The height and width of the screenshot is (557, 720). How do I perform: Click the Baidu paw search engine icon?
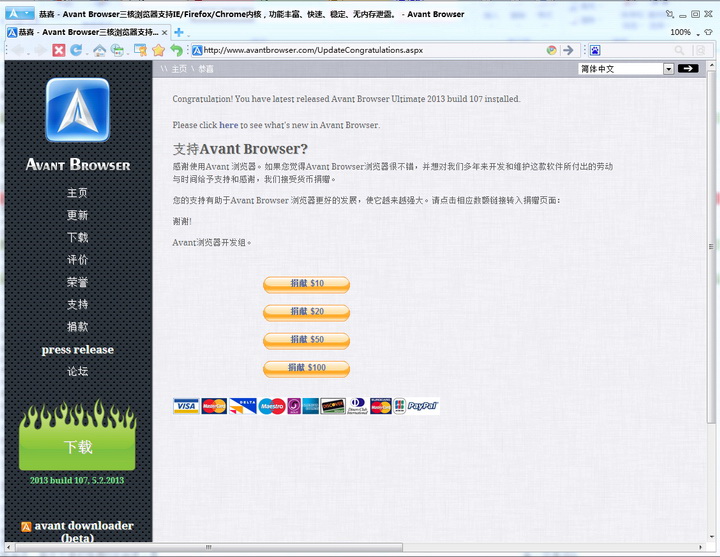click(x=595, y=50)
